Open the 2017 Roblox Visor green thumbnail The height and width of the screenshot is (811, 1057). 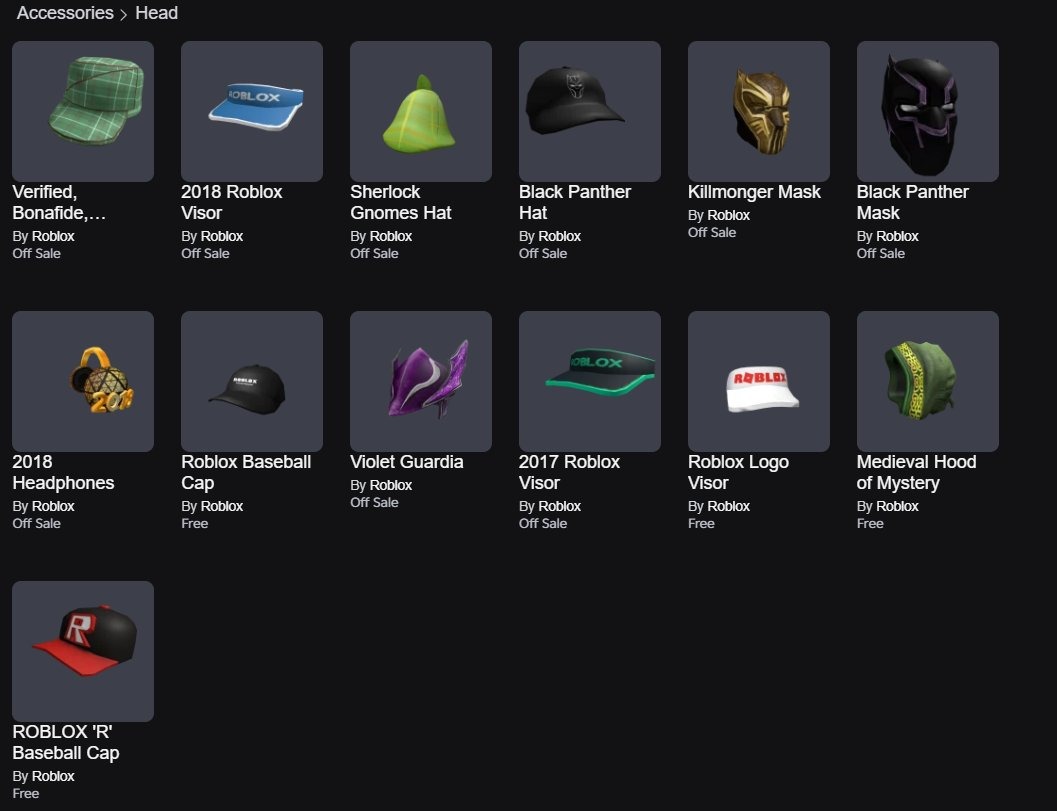point(590,381)
